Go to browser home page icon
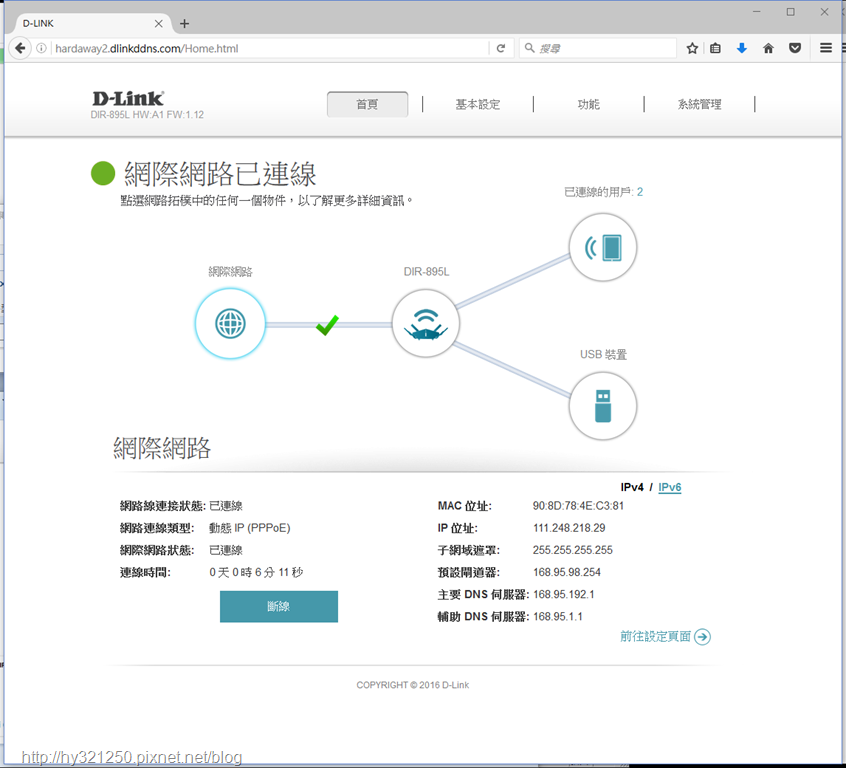Viewport: 846px width, 768px height. click(768, 48)
